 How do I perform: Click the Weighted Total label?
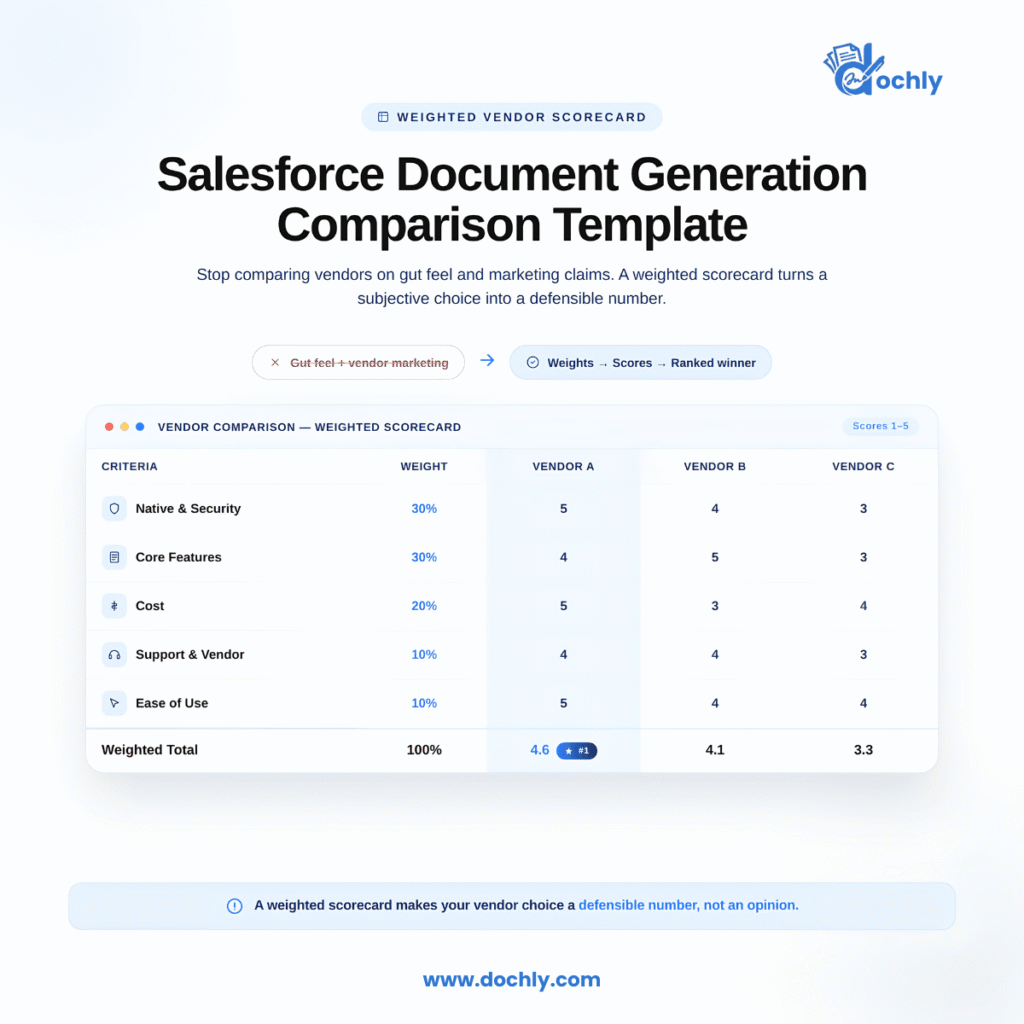tap(150, 750)
